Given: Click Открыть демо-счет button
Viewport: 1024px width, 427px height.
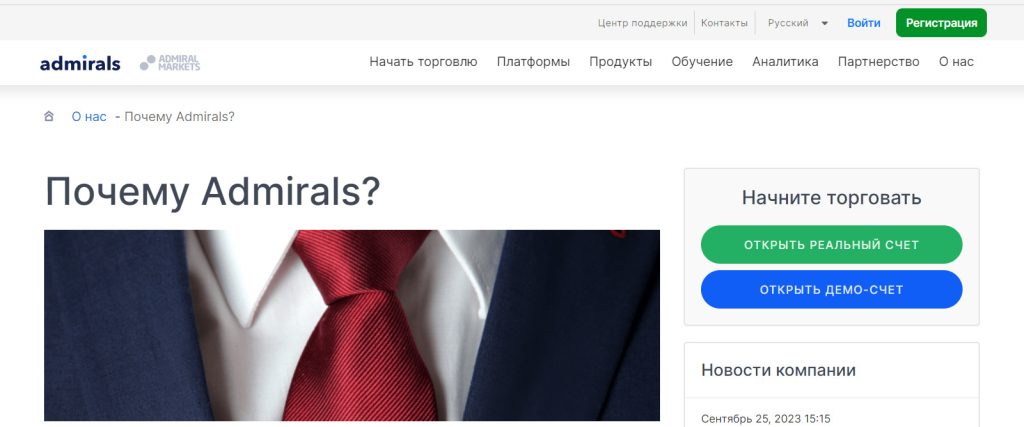Looking at the screenshot, I should [x=831, y=289].
